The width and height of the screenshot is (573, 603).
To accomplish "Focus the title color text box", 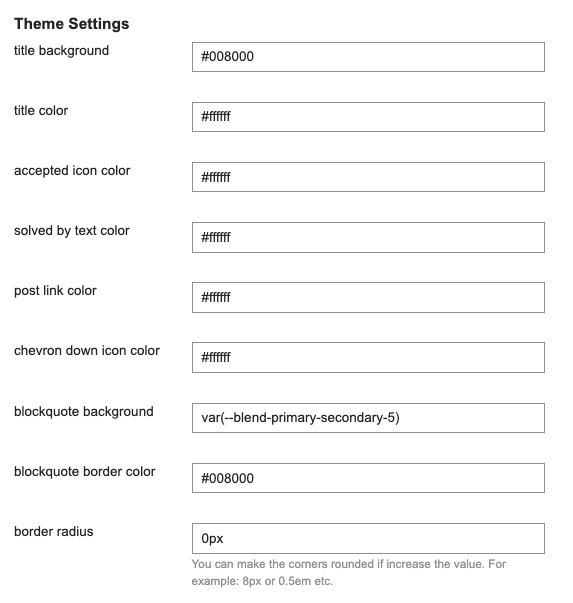I will tap(368, 117).
